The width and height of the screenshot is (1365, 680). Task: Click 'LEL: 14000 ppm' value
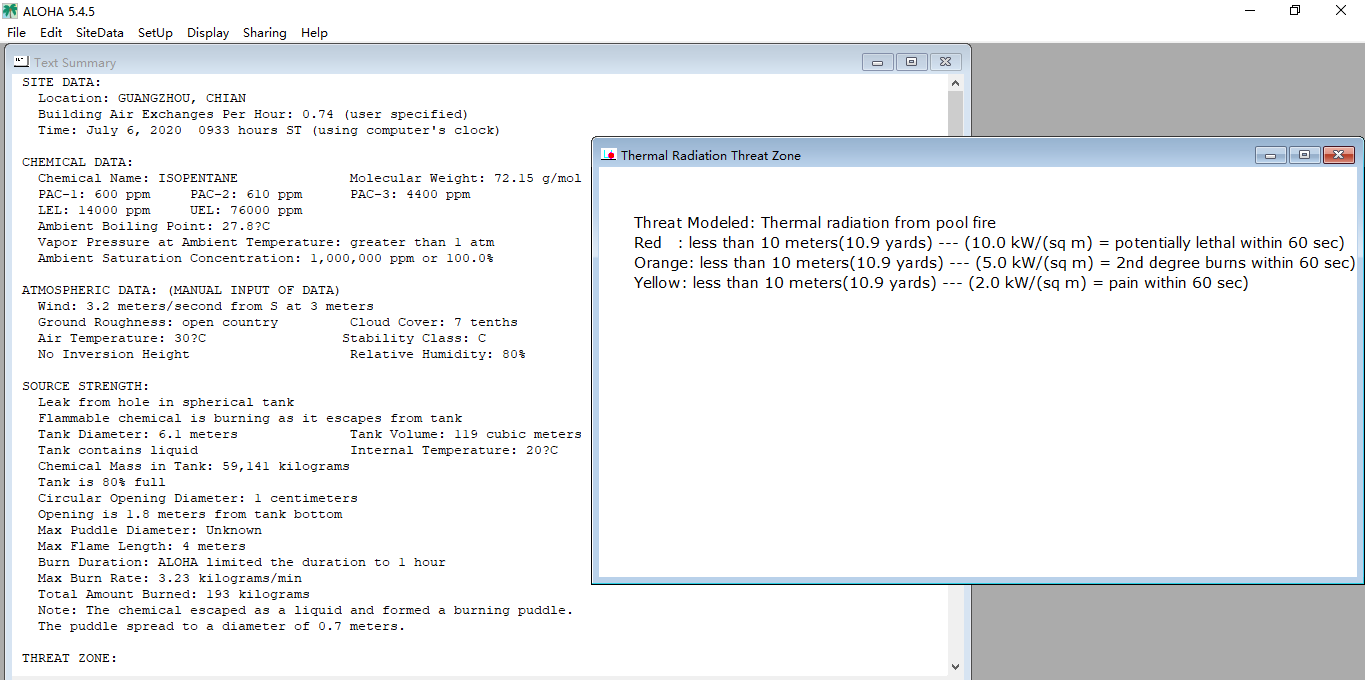94,210
